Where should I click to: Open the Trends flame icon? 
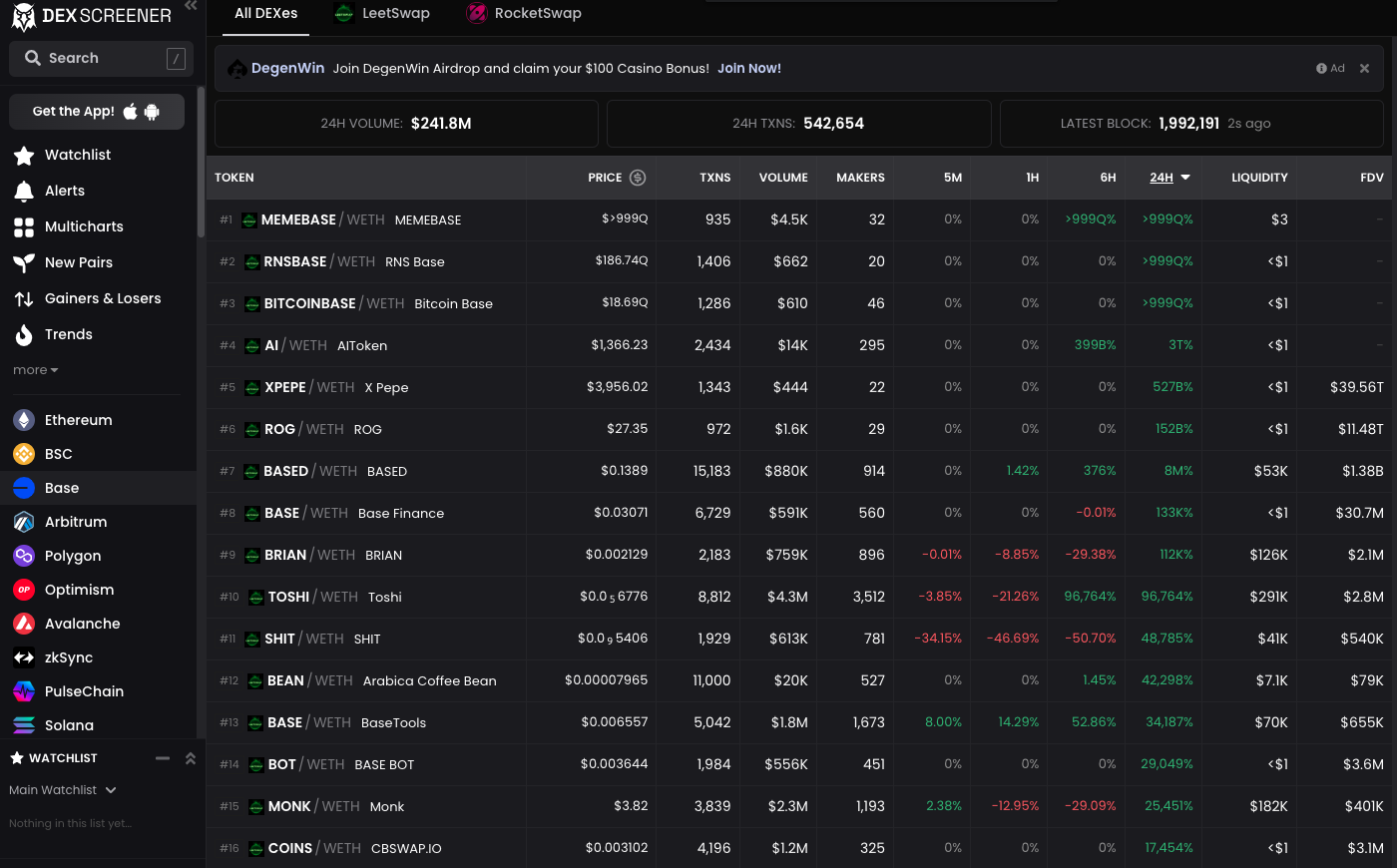pyautogui.click(x=24, y=335)
